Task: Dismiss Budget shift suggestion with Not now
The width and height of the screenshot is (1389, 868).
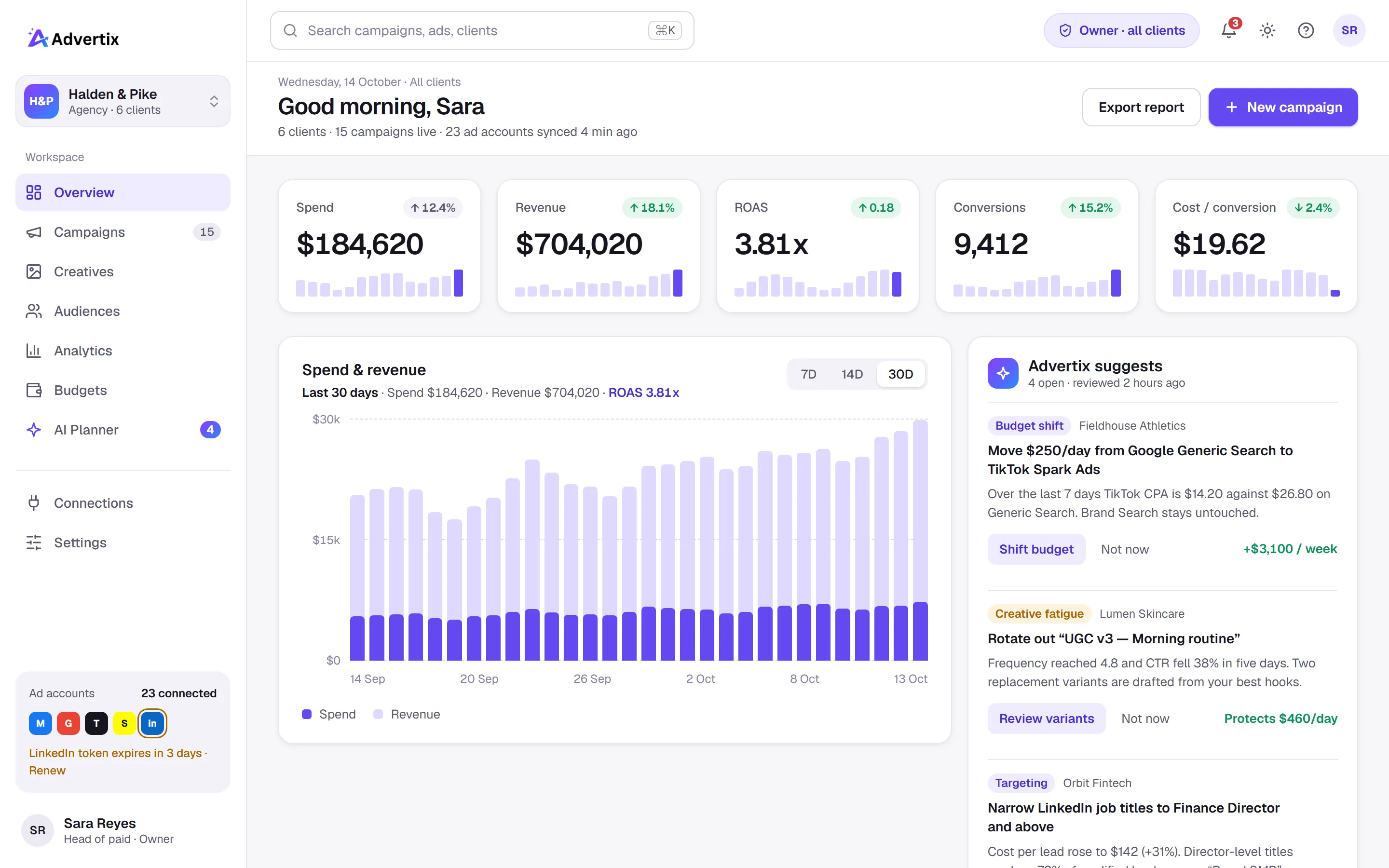Action: click(1125, 549)
